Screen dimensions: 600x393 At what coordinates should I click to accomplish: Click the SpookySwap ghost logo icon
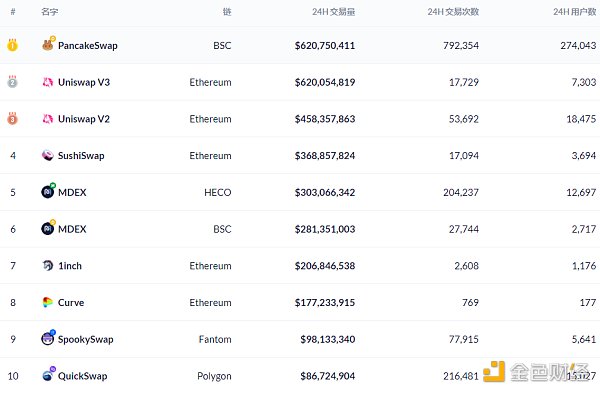[x=48, y=338]
